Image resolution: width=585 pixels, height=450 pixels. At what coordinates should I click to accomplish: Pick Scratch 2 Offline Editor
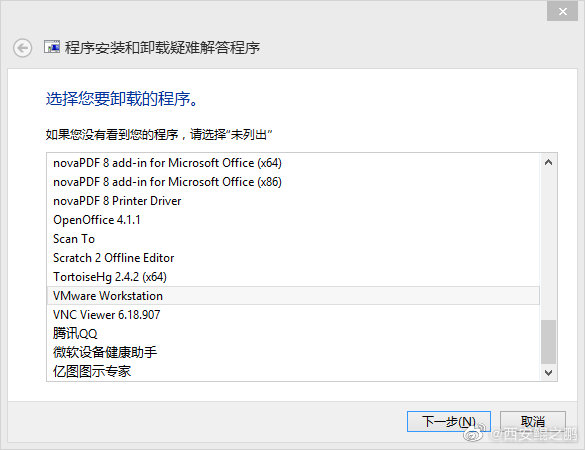293,258
